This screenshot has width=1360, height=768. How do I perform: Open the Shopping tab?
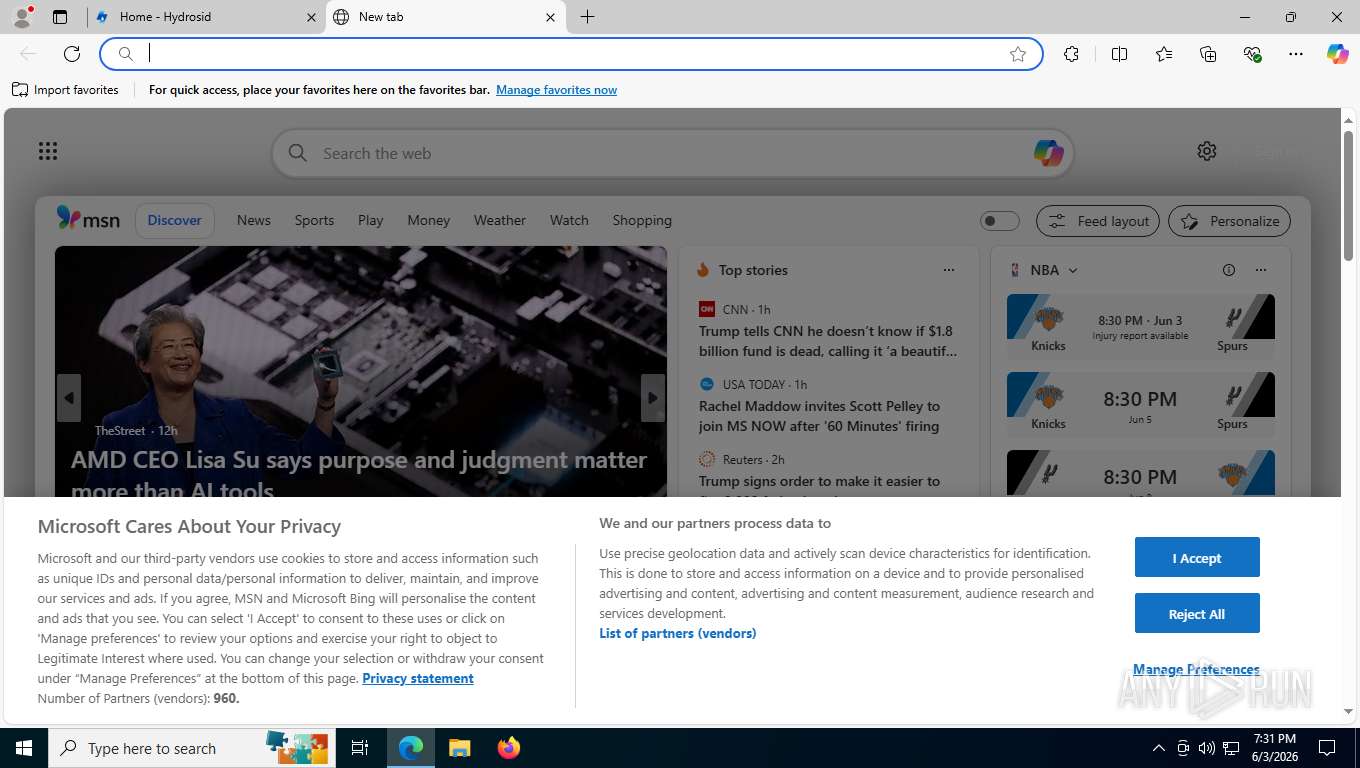click(642, 220)
